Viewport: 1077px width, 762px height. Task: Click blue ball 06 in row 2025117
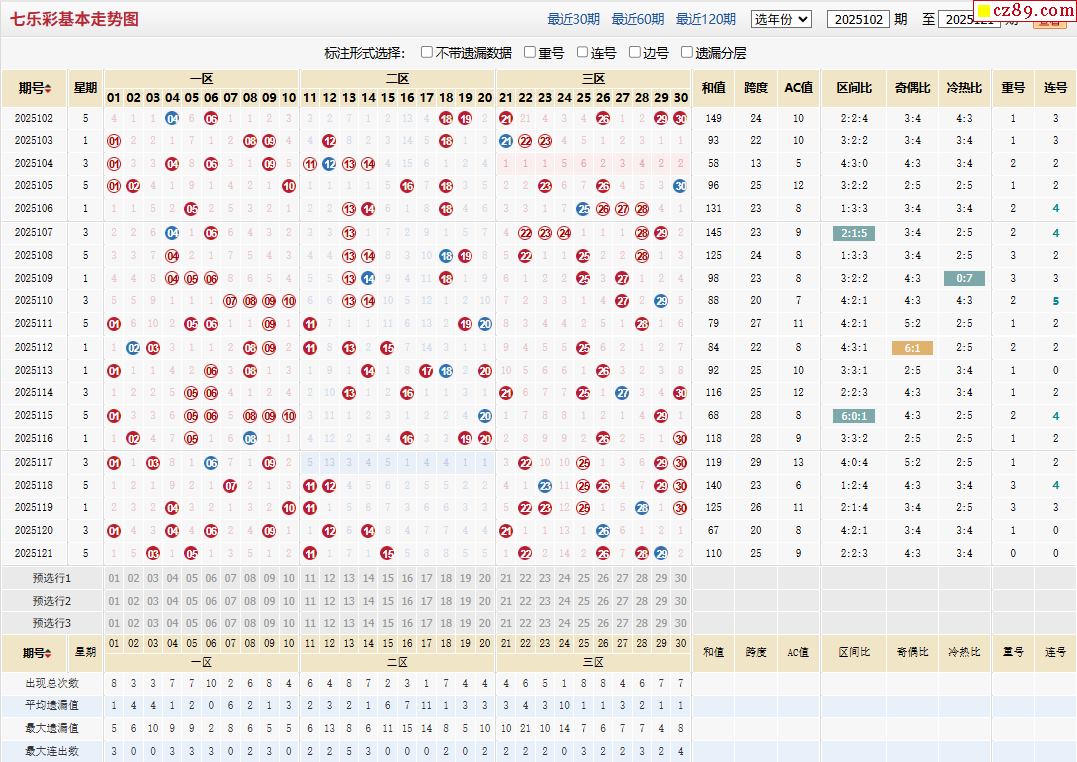click(211, 463)
